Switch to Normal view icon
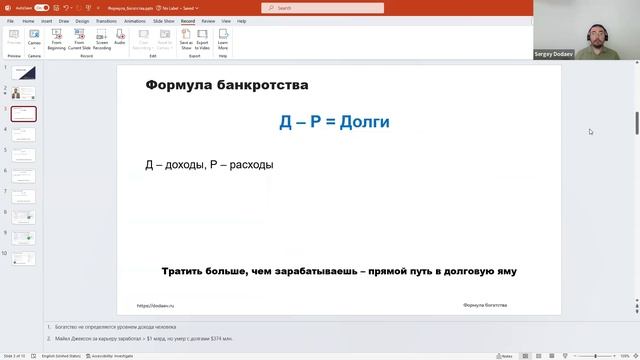The image size is (640, 360). (525, 356)
